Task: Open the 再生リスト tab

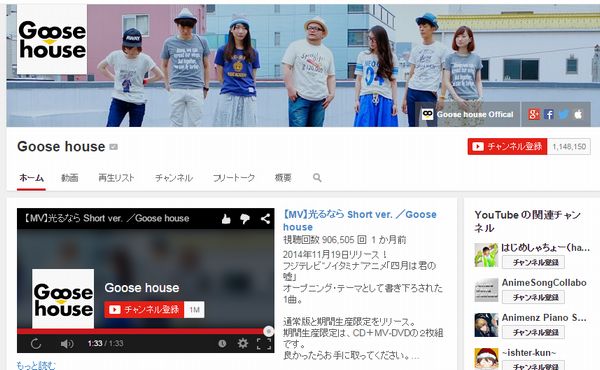Action: (x=116, y=178)
